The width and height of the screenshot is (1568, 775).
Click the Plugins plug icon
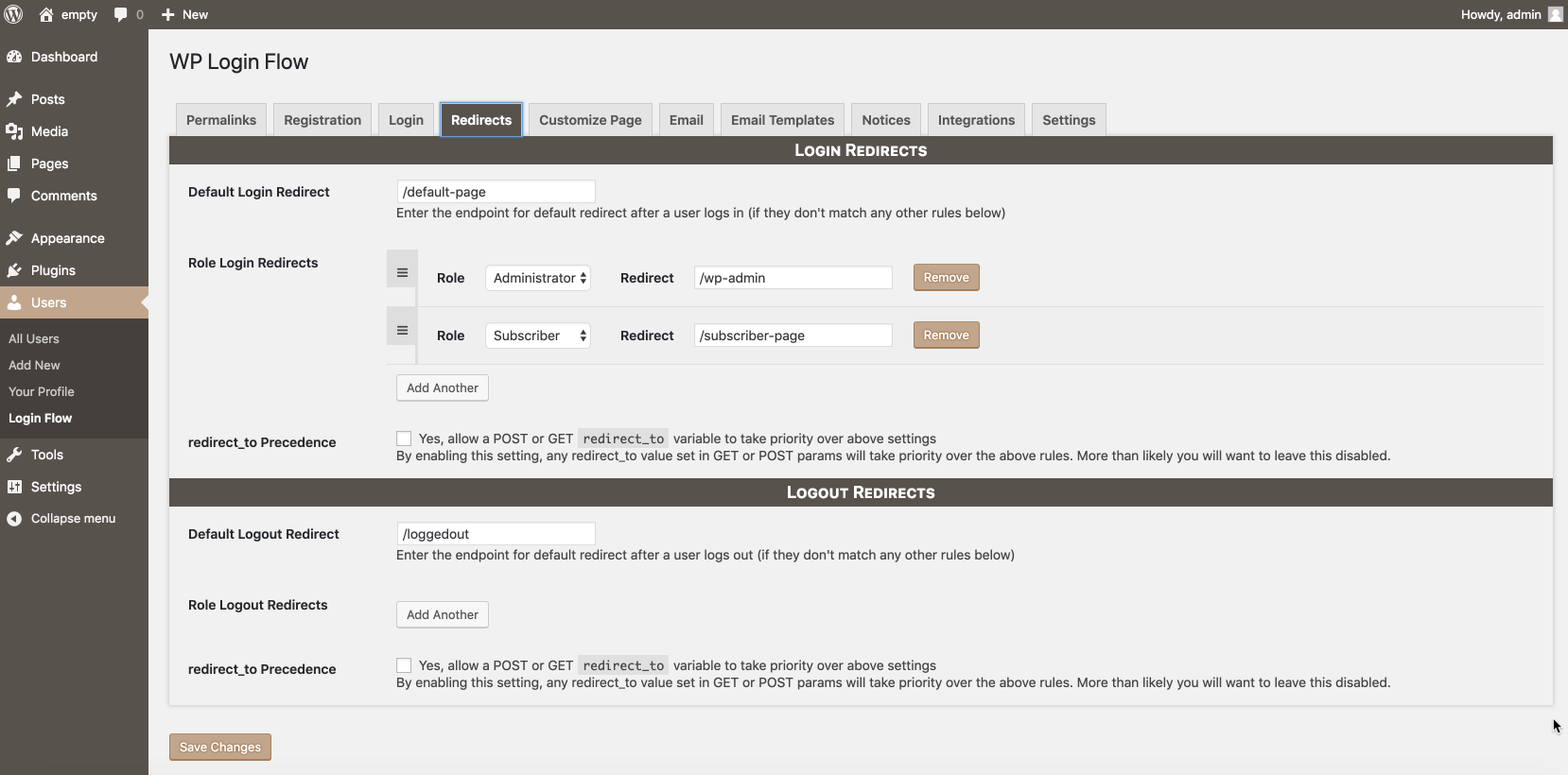[14, 270]
